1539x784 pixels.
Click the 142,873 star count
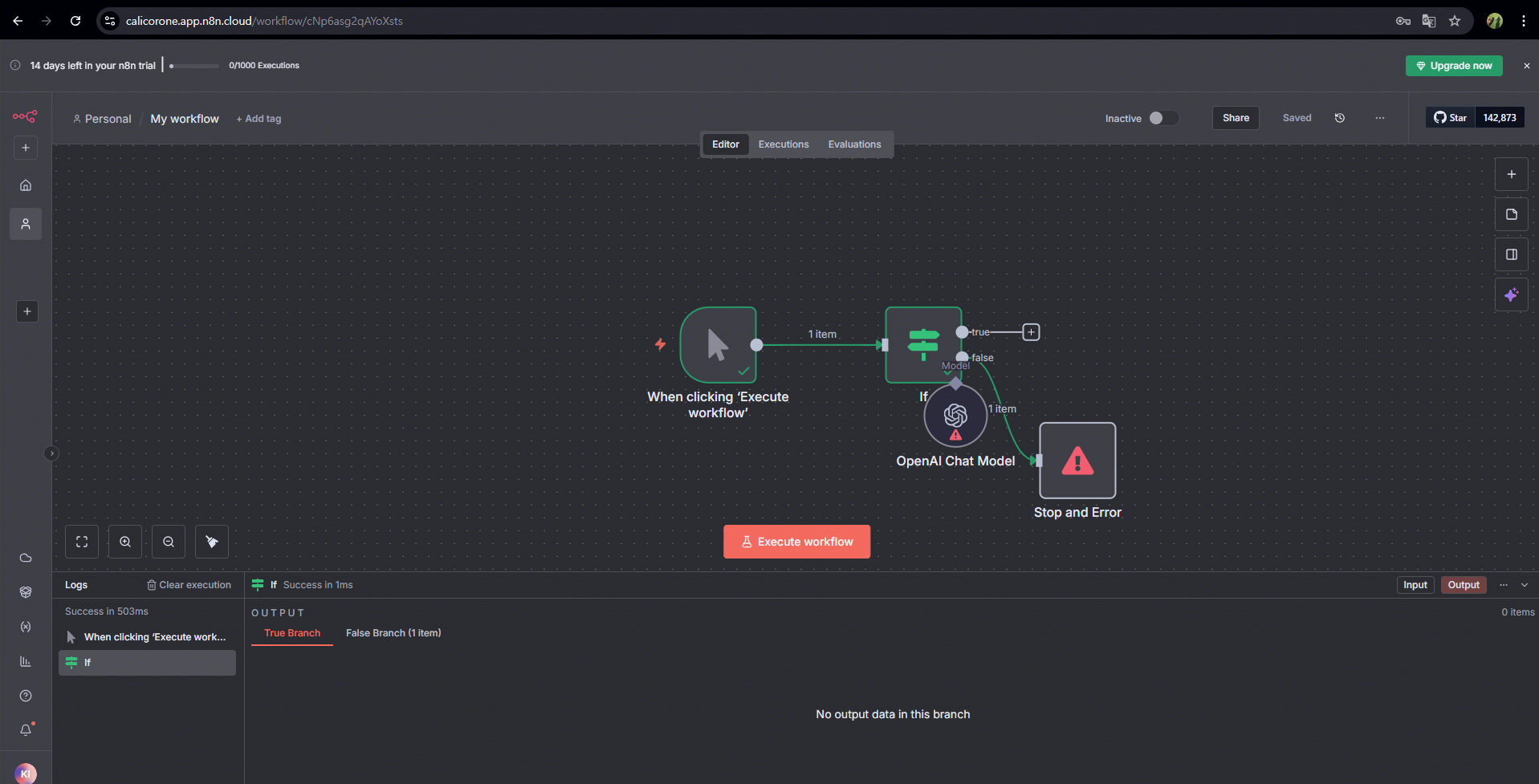tap(1500, 118)
